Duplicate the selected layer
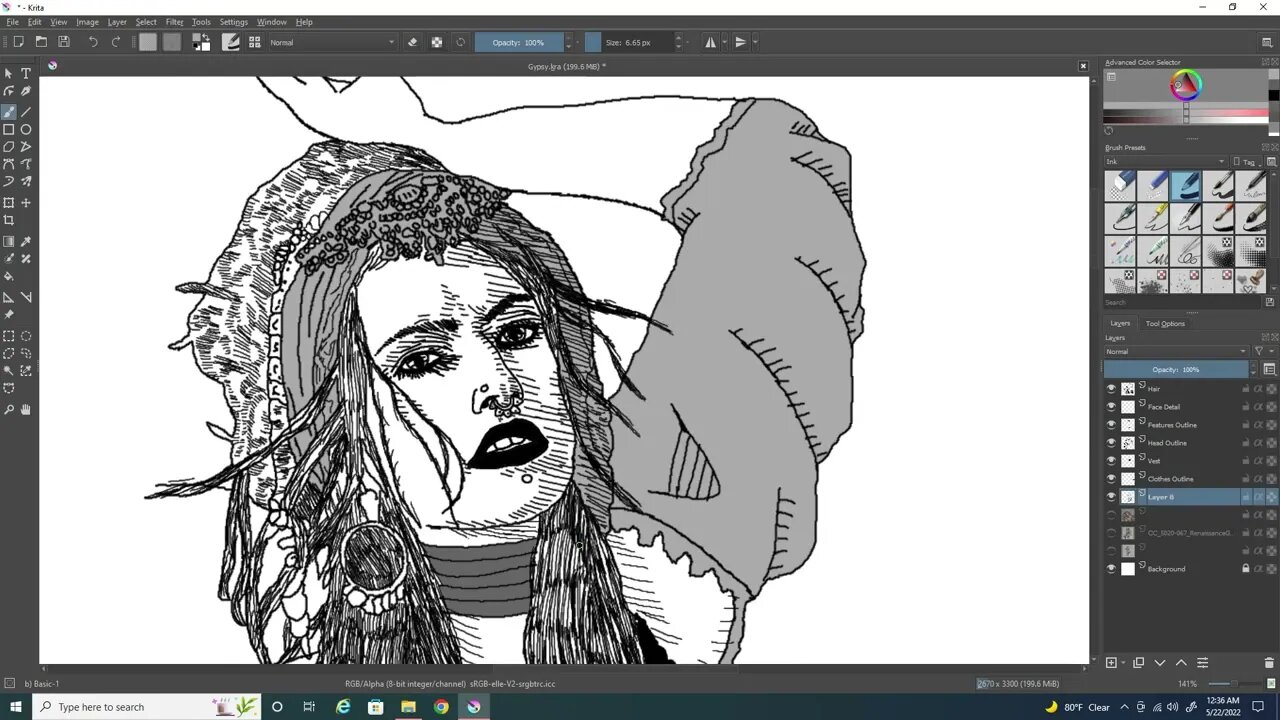 [1138, 663]
